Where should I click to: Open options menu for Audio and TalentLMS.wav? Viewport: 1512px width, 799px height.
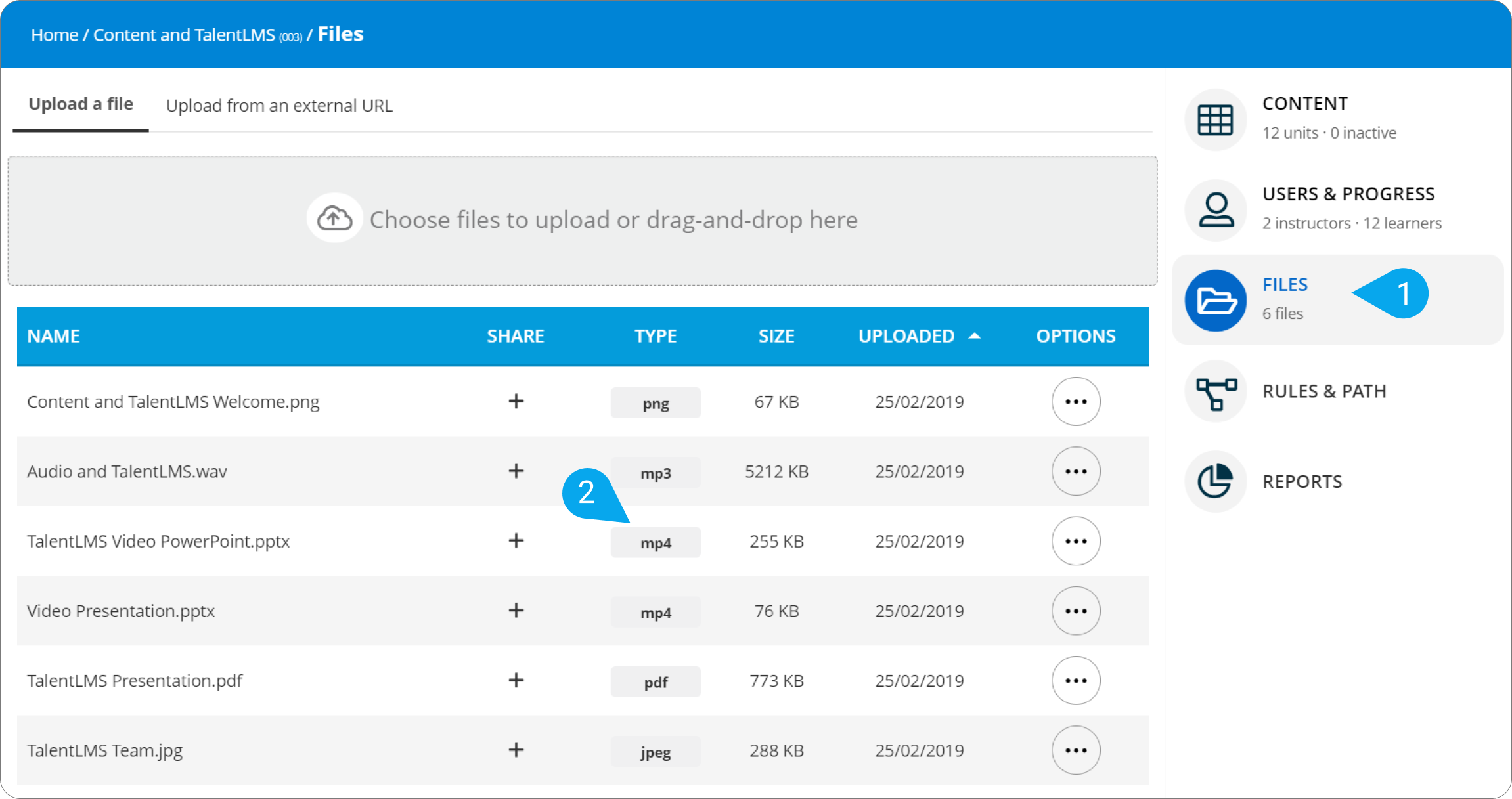point(1076,471)
